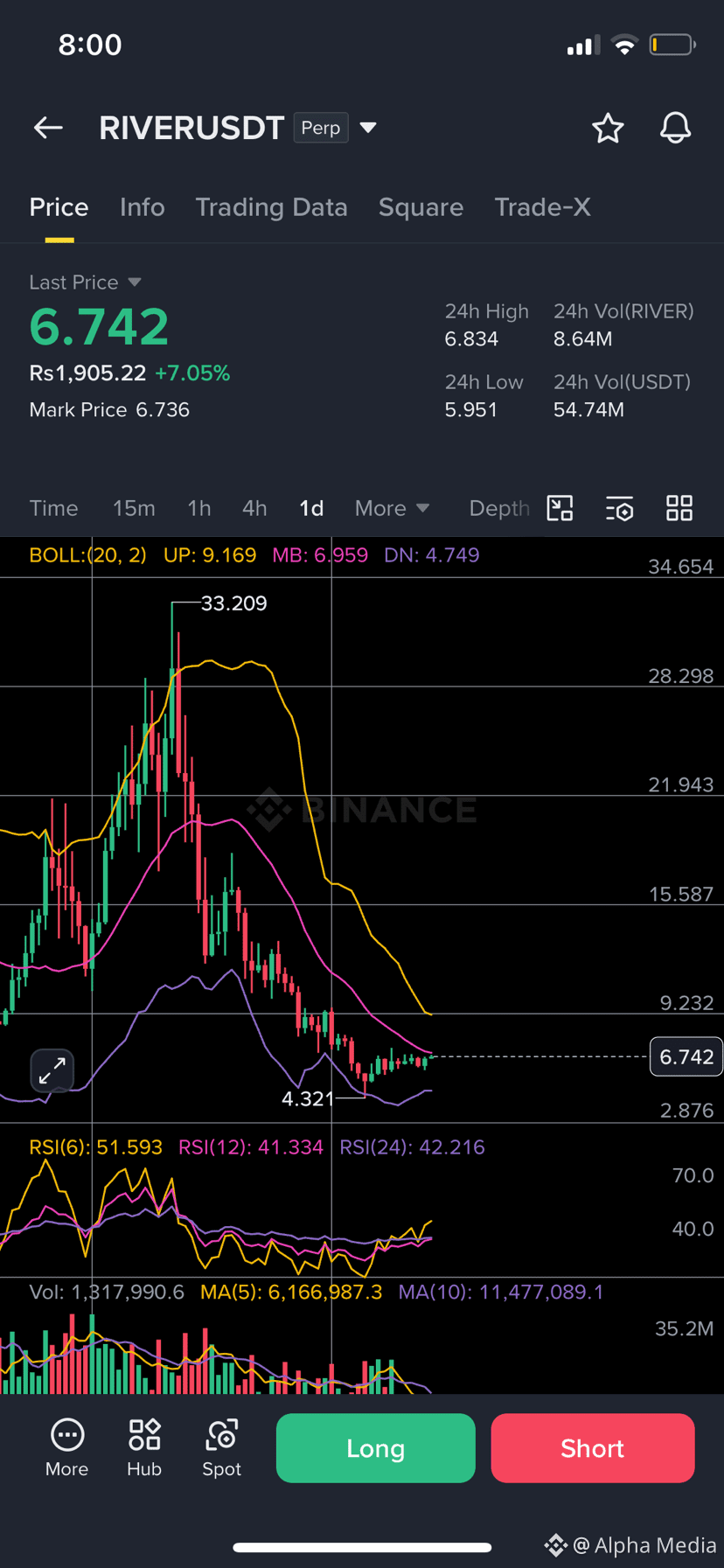Viewport: 724px width, 1568px height.
Task: Tap the RSI(6): 51.593 indicator label
Action: (96, 1146)
